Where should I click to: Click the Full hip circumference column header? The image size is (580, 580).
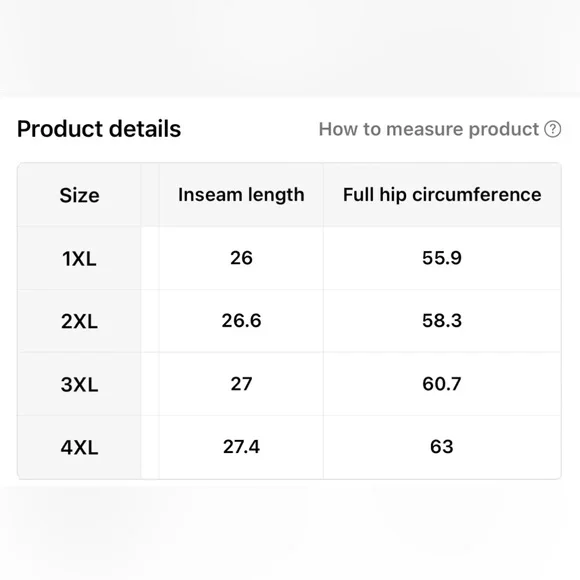tap(442, 195)
